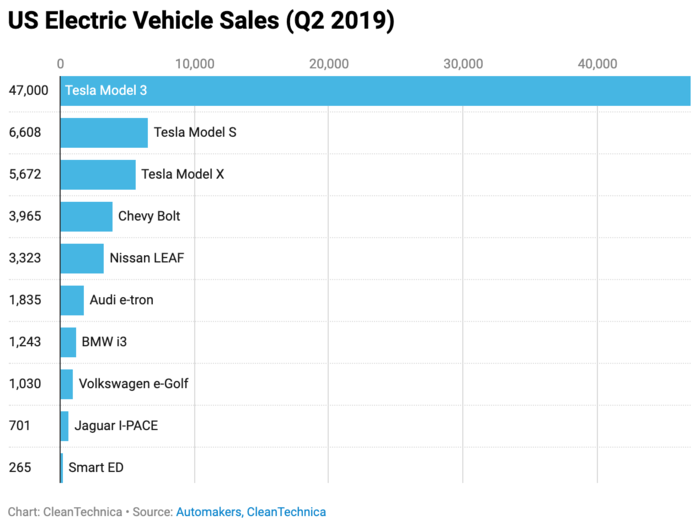Select the Volkswagen e-Golf label
Viewport: 700px width, 526px height.
pos(133,384)
